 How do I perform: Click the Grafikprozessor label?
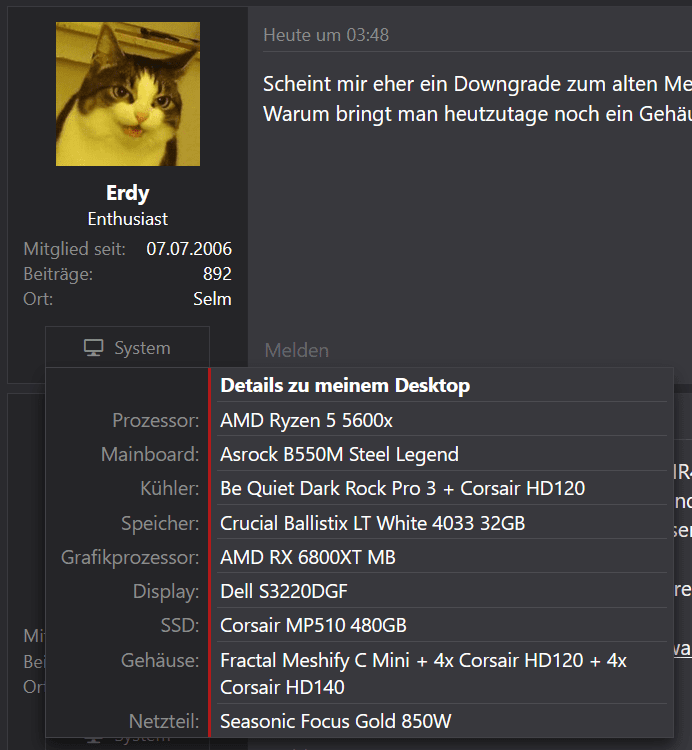(x=130, y=557)
